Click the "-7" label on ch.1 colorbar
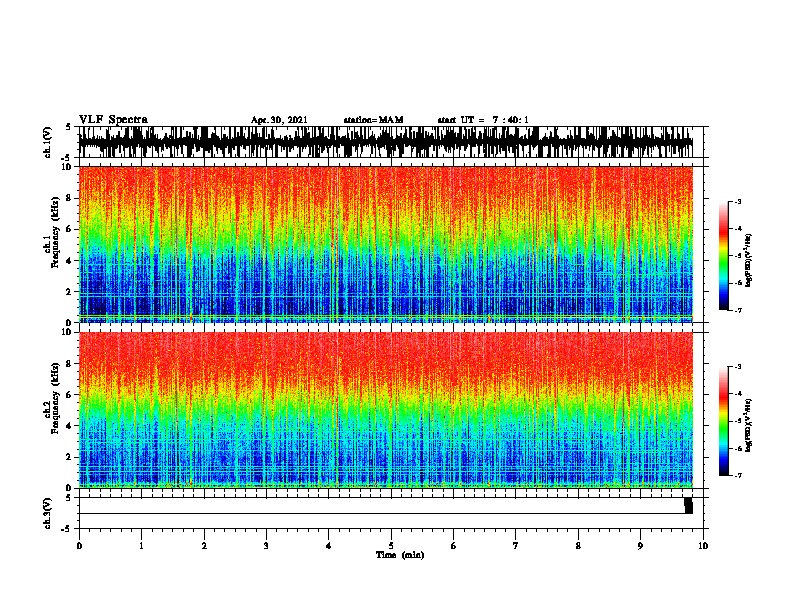792x612 pixels. point(738,310)
